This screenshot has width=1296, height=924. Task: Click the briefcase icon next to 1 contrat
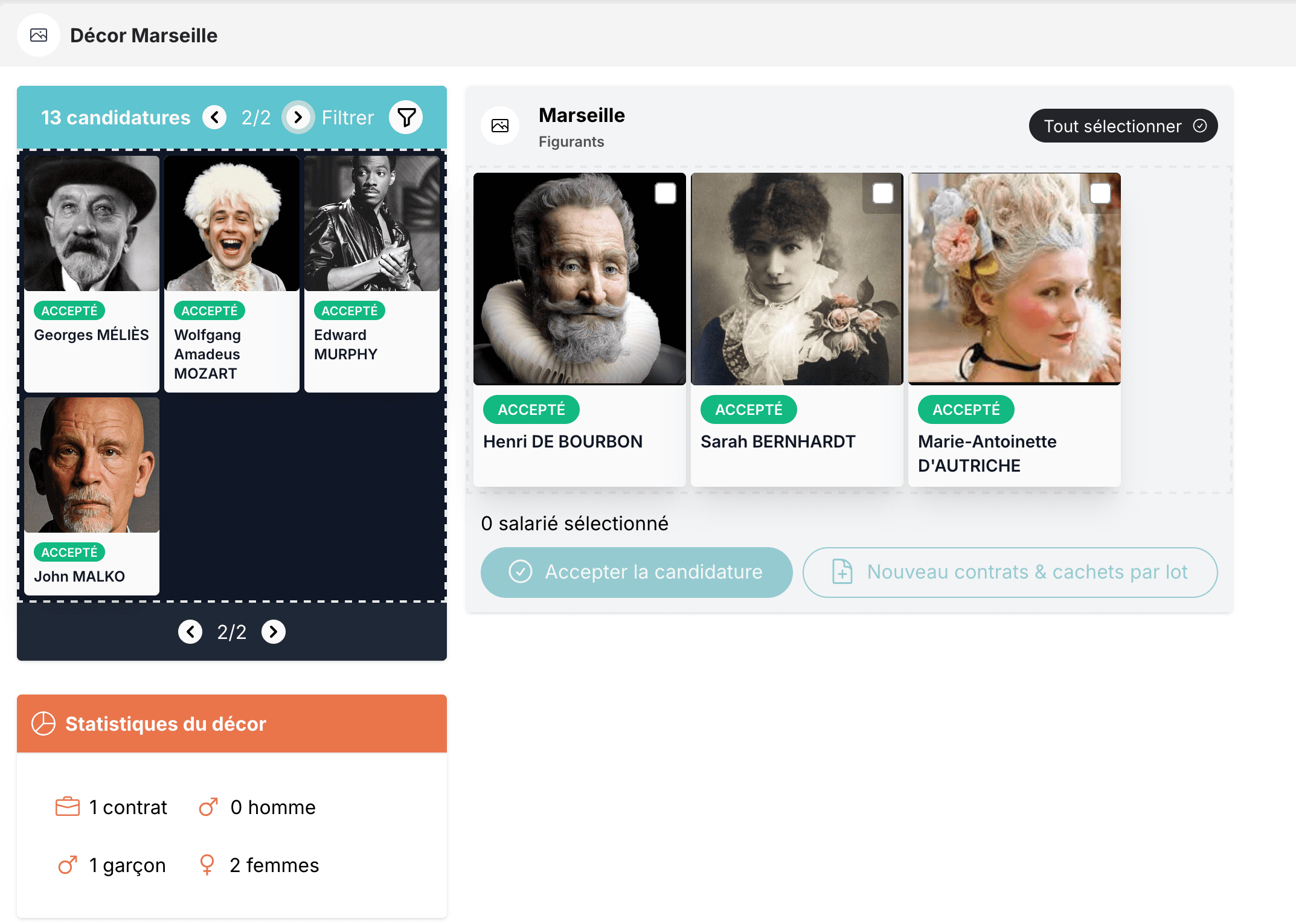68,807
